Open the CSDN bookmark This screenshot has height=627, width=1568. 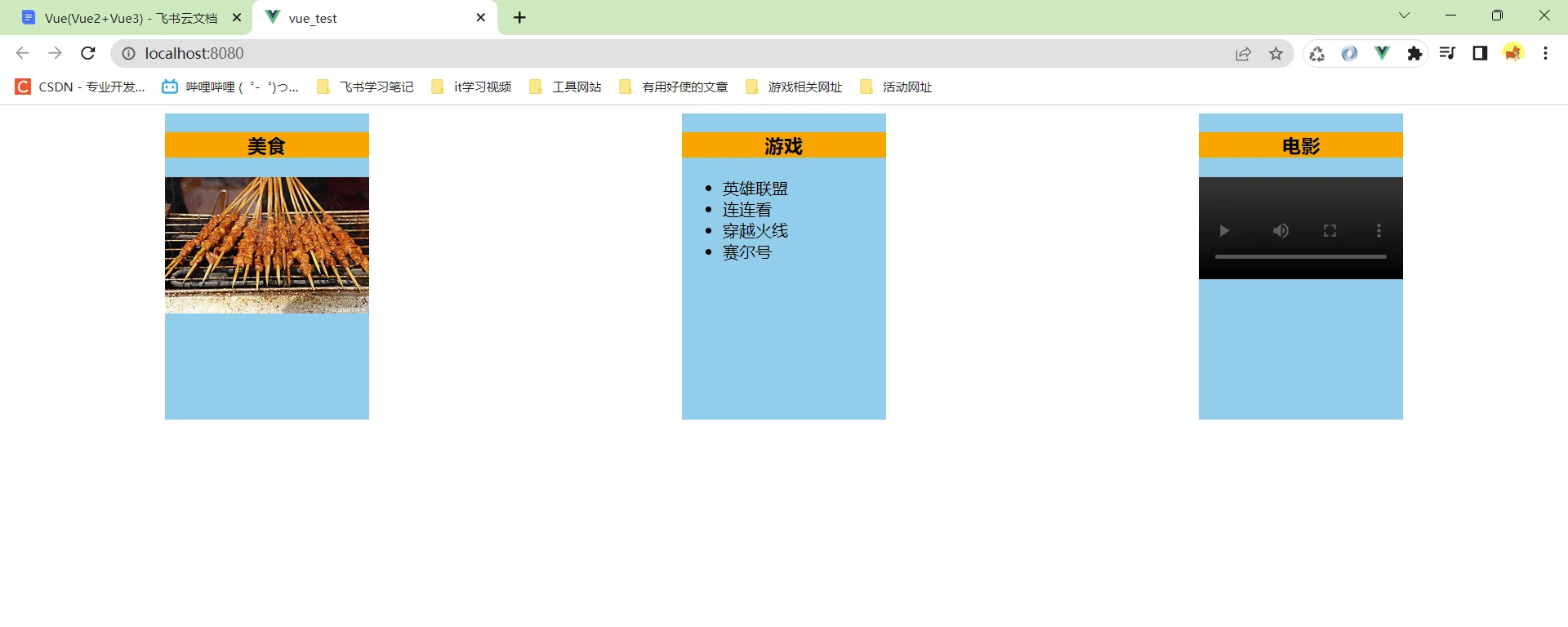(80, 87)
